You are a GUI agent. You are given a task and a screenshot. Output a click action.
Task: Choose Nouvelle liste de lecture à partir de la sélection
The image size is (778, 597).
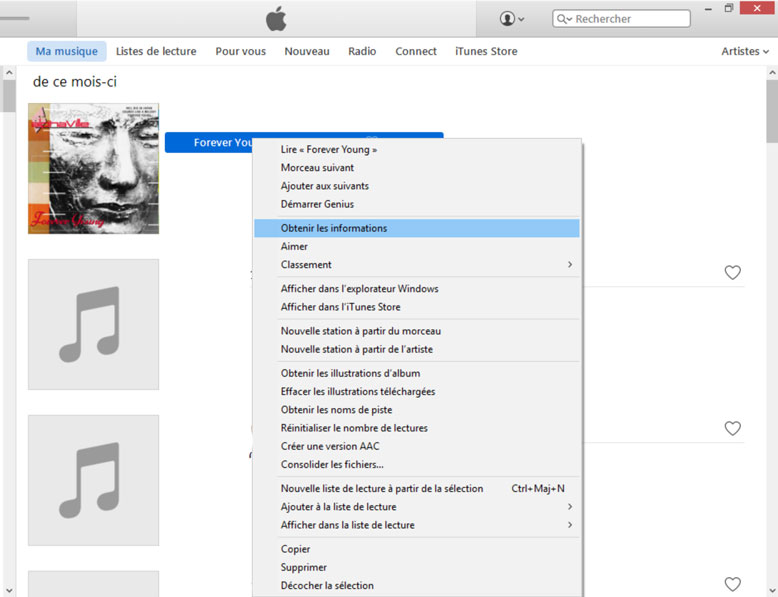417,489
